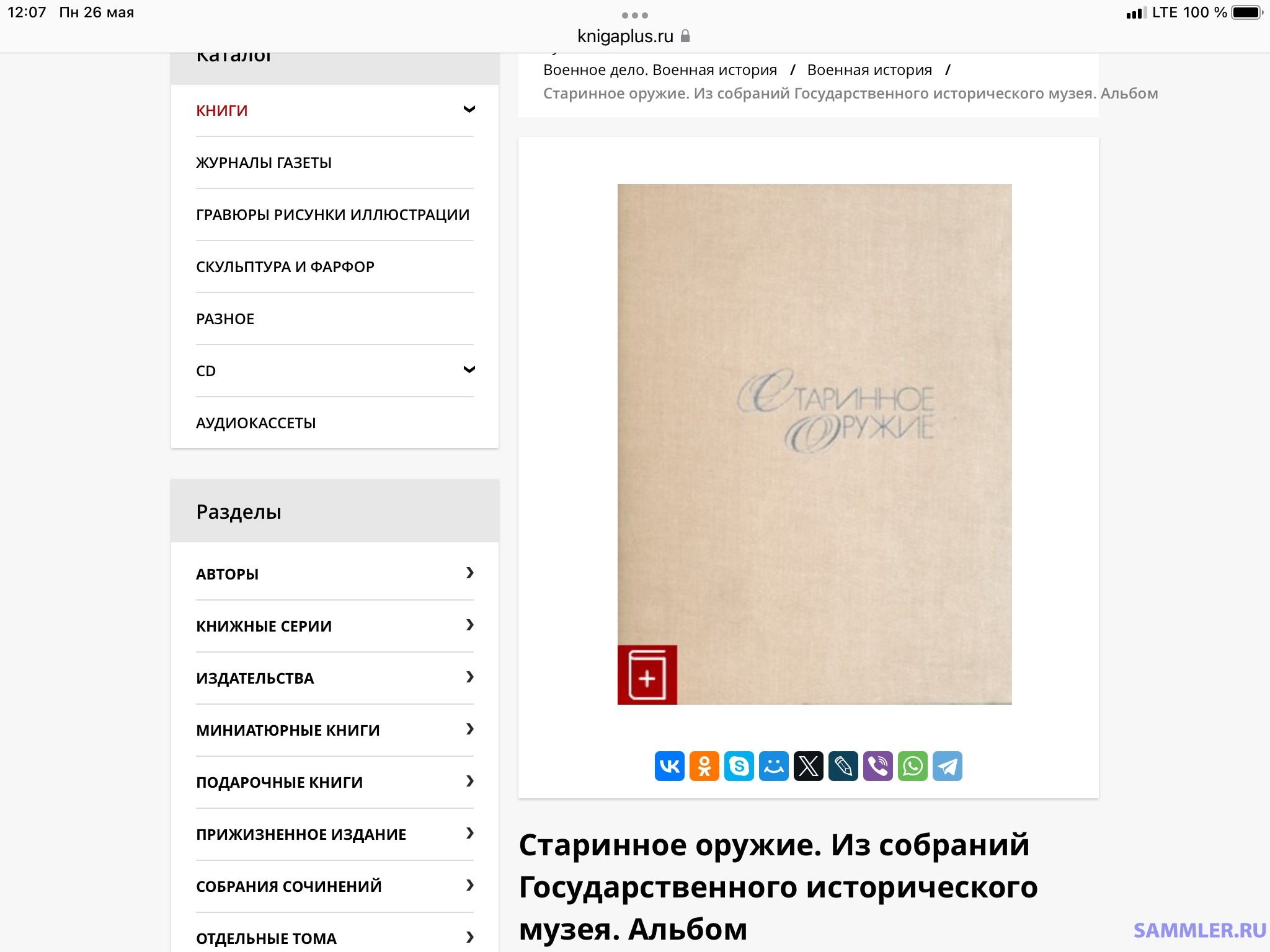The height and width of the screenshot is (952, 1270).
Task: Share via the Telegram icon
Action: [x=948, y=766]
